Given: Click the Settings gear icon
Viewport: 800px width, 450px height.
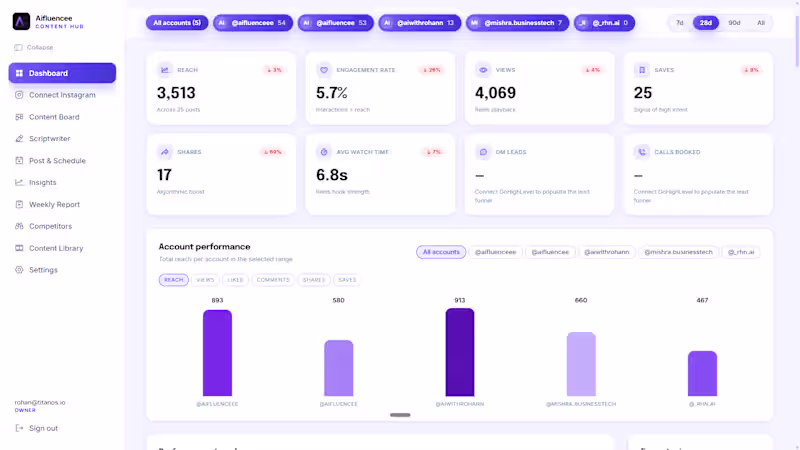Looking at the screenshot, I should [x=19, y=270].
